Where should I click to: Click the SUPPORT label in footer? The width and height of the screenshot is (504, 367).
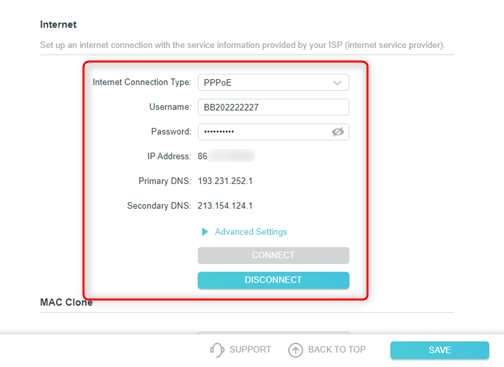click(250, 350)
